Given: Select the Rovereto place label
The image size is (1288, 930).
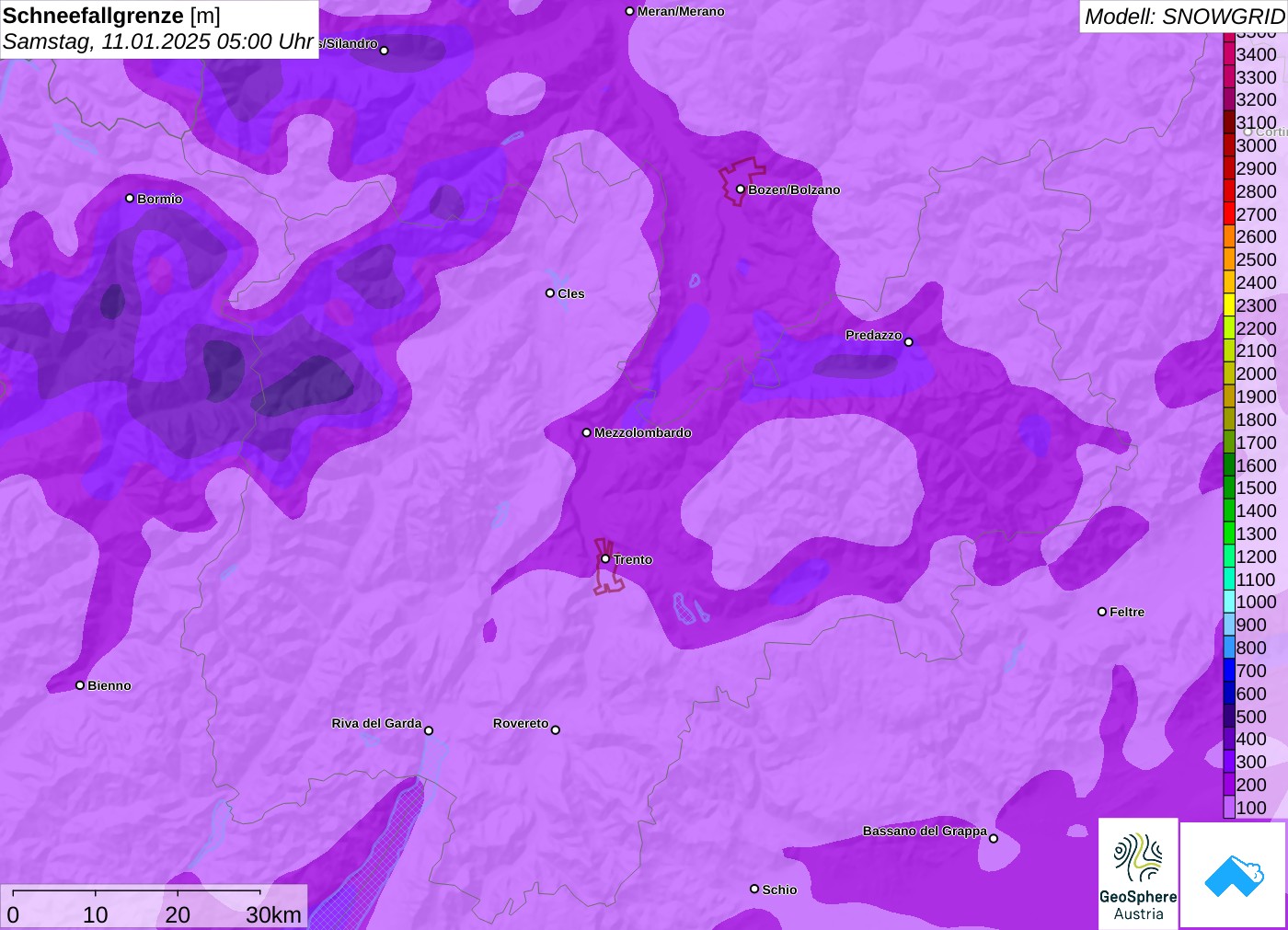Looking at the screenshot, I should point(521,724).
